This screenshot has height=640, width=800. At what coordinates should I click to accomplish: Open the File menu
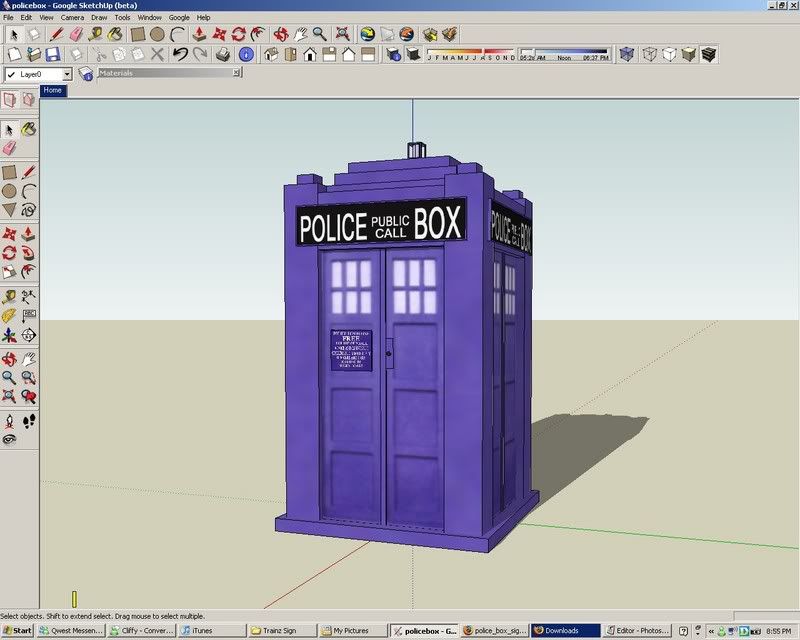8,17
